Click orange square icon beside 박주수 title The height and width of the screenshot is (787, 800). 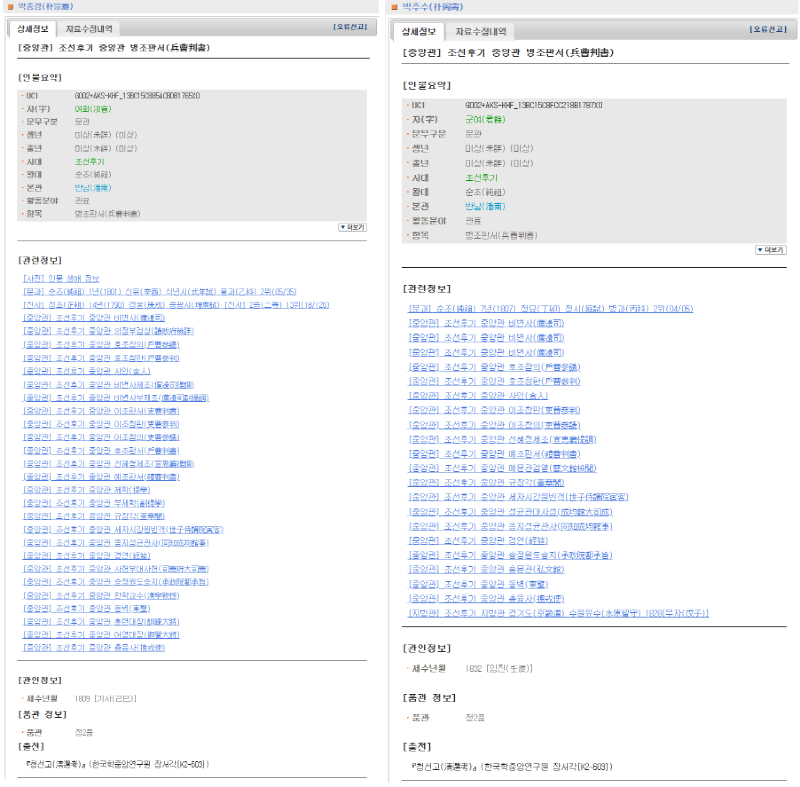point(394,6)
